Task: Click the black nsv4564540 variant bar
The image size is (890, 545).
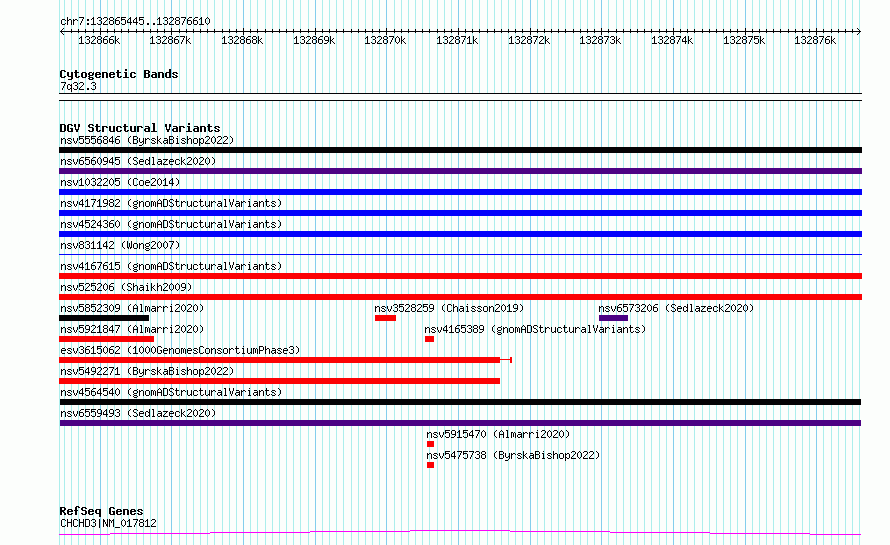Action: pyautogui.click(x=460, y=402)
